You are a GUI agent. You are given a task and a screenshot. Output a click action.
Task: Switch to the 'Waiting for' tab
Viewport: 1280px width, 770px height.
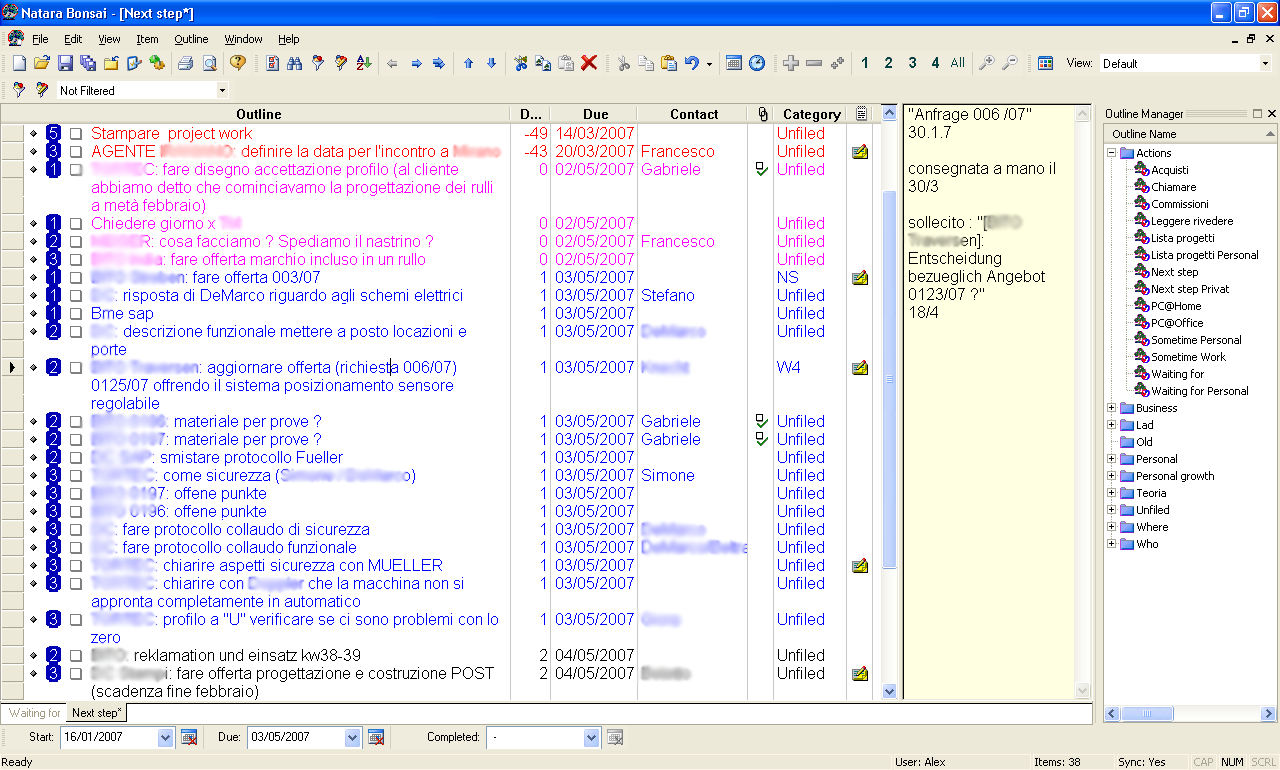point(35,713)
